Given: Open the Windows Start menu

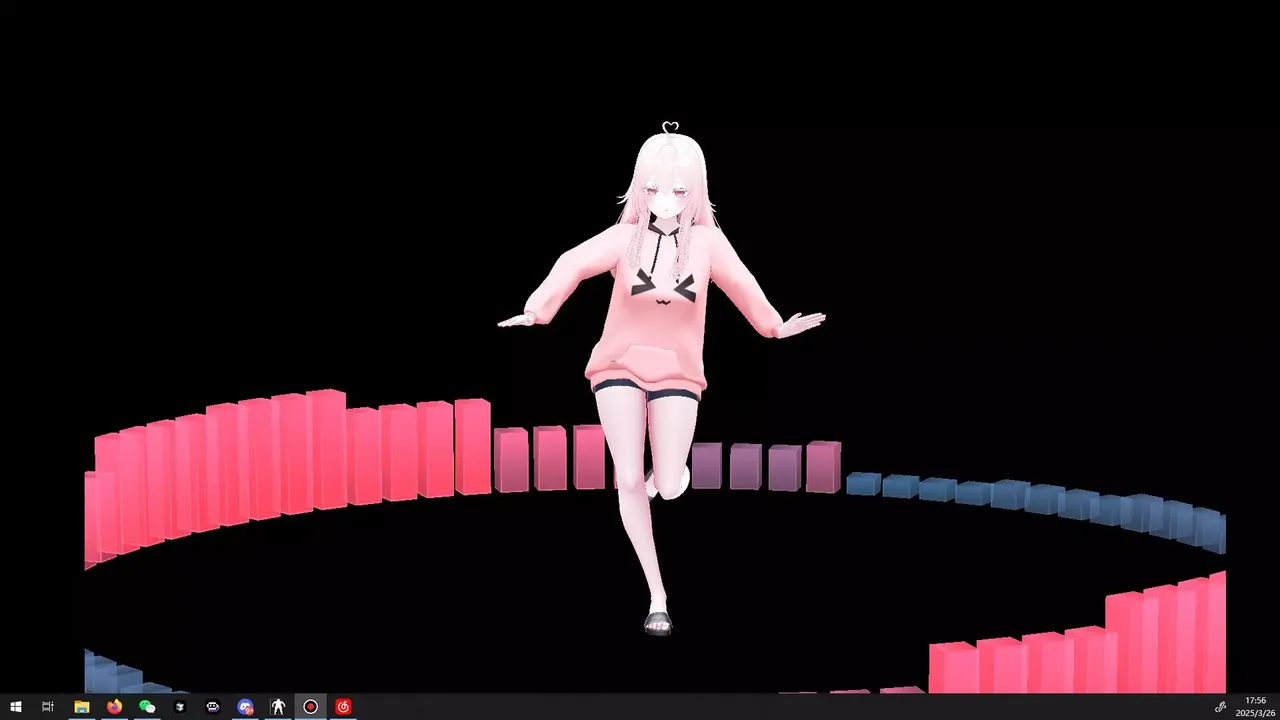Looking at the screenshot, I should (15, 707).
